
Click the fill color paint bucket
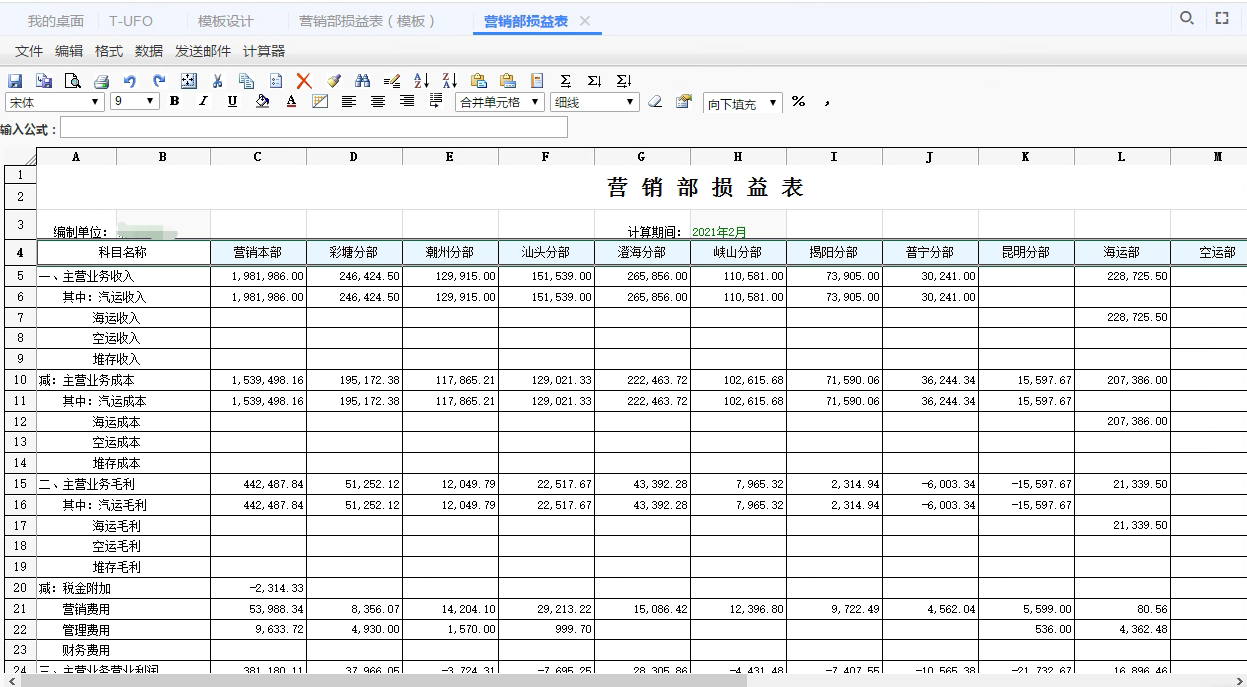pyautogui.click(x=262, y=101)
